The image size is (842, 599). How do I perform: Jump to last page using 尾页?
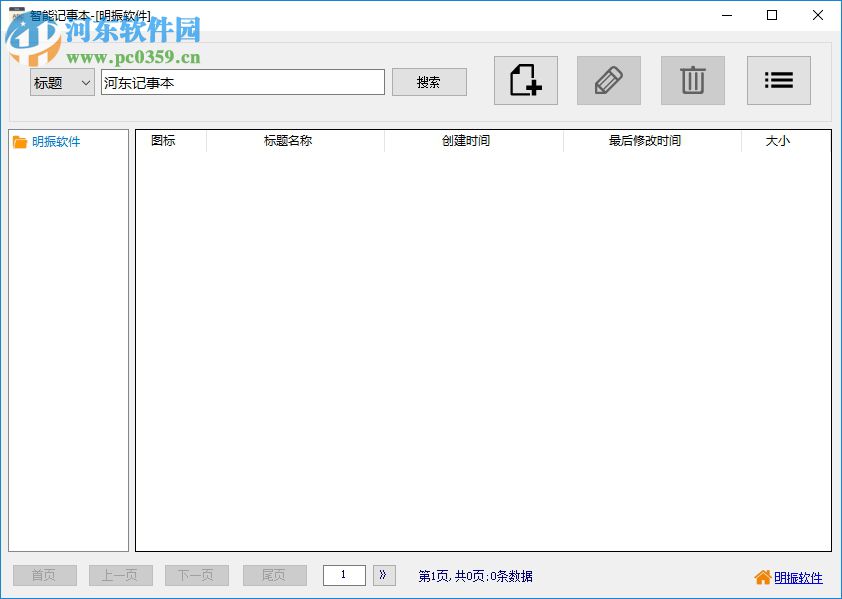point(274,575)
